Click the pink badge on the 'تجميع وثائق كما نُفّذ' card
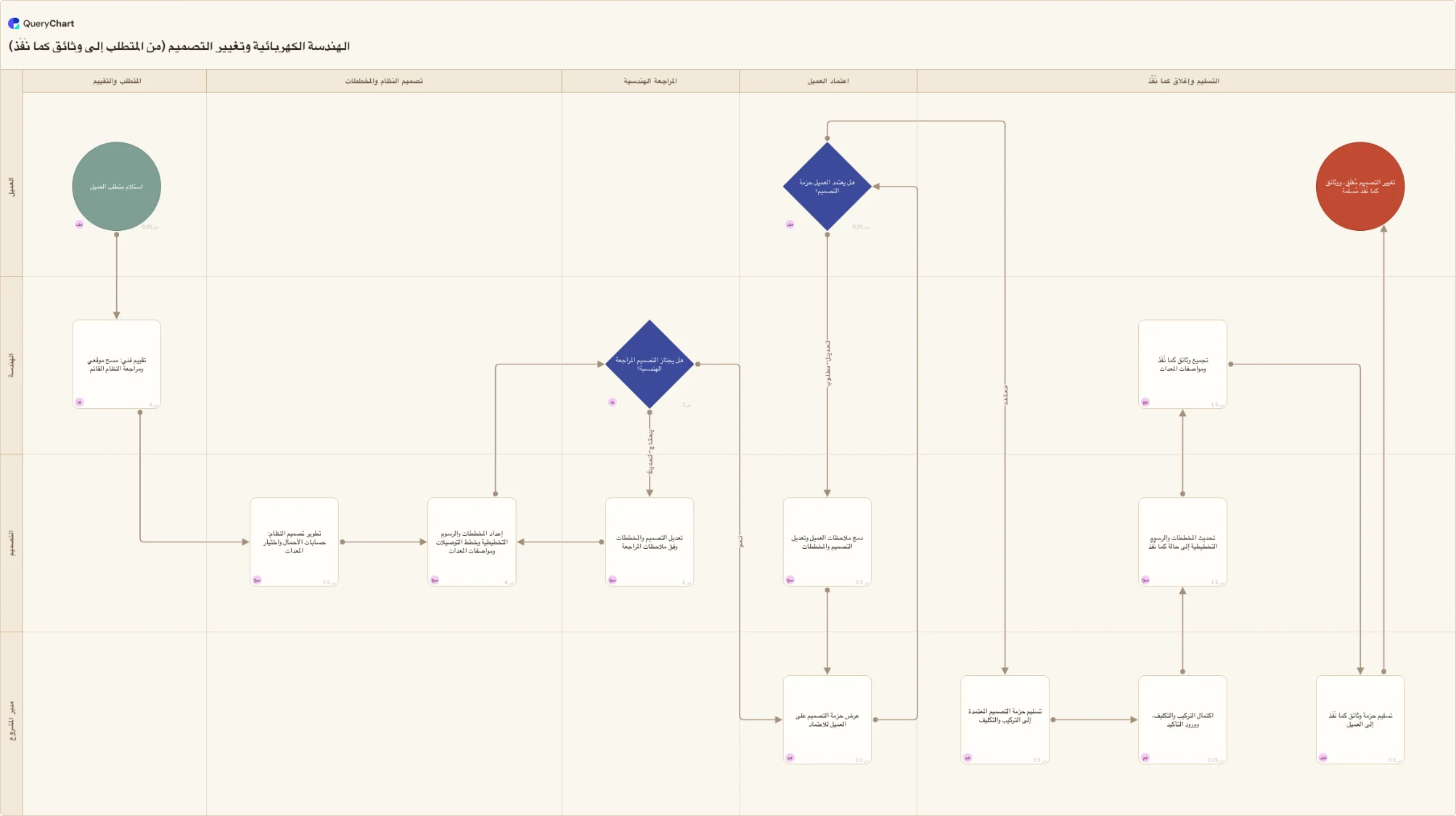This screenshot has width=1456, height=816. pyautogui.click(x=1145, y=402)
